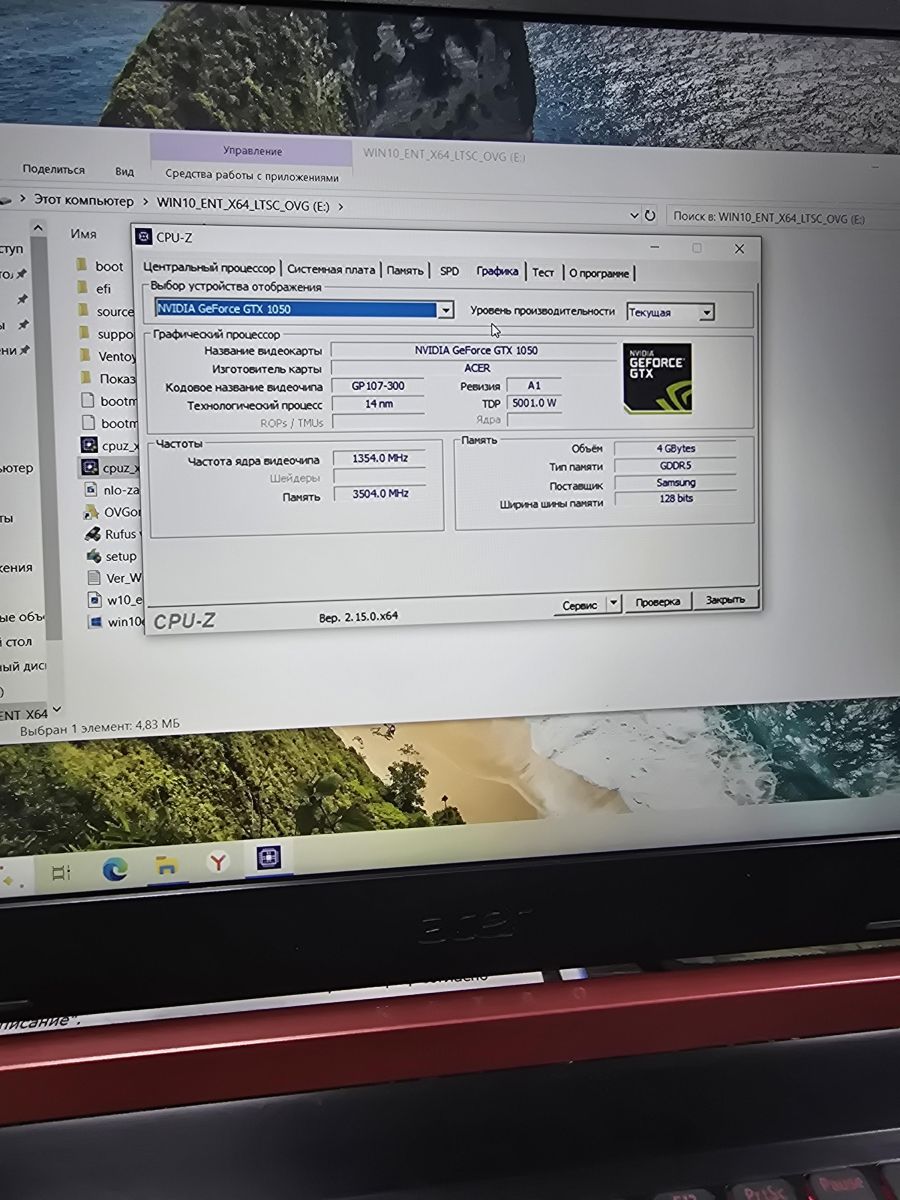Click the File Explorer taskbar icon
900x1200 pixels.
click(166, 866)
